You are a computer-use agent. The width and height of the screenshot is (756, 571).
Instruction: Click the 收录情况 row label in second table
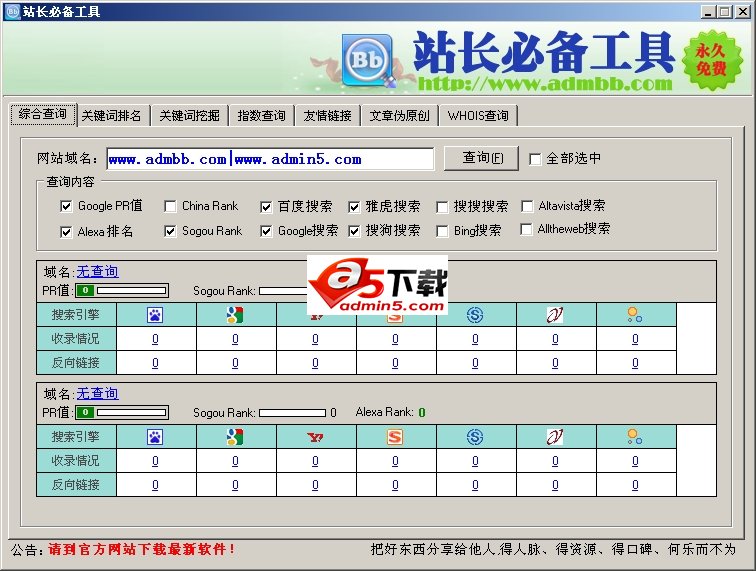(76, 461)
